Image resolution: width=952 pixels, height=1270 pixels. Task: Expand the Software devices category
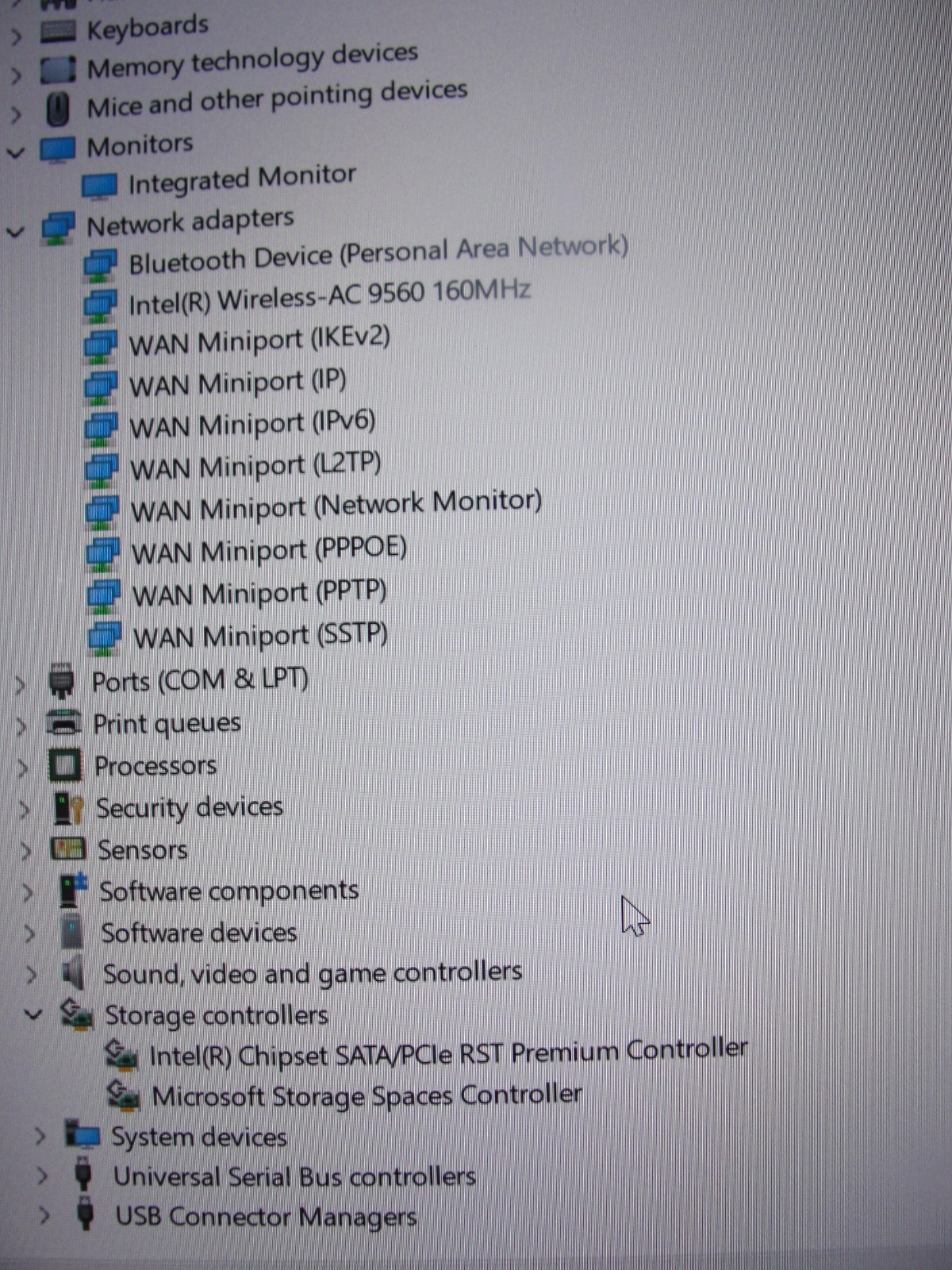pyautogui.click(x=29, y=933)
